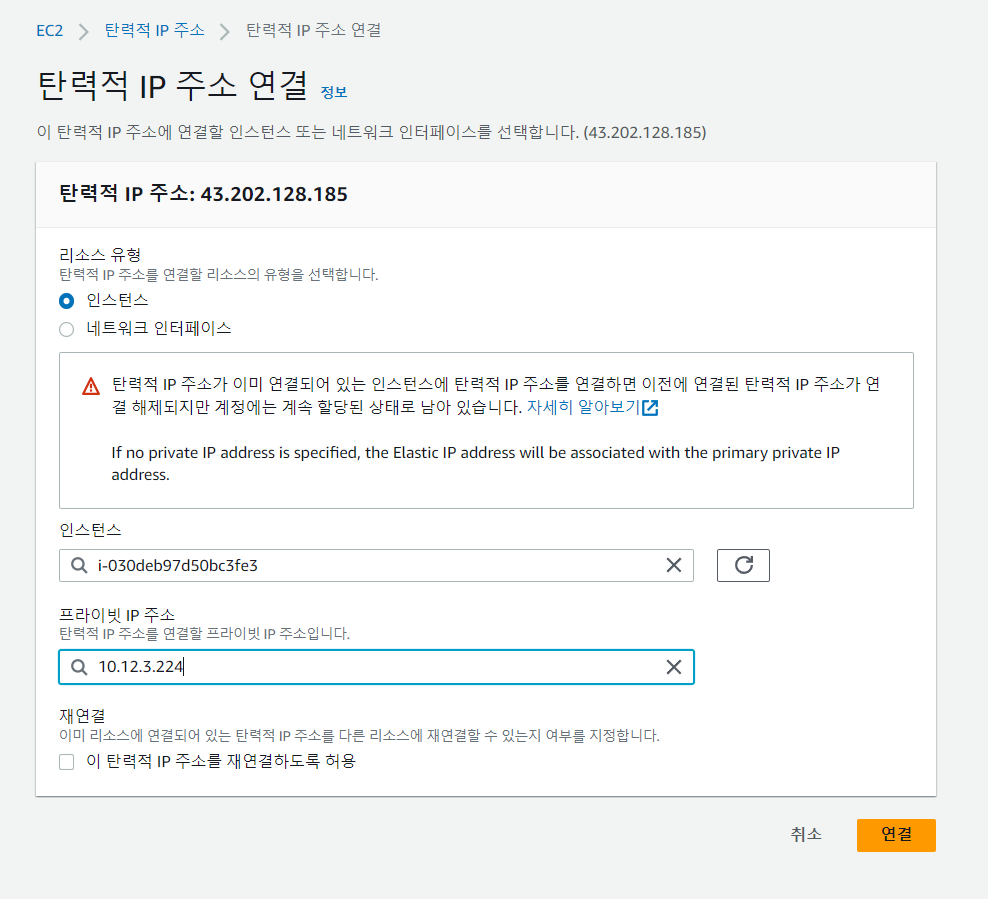Click the 탄력적 IP 주소 연결 page title
This screenshot has height=899, width=988.
173,85
